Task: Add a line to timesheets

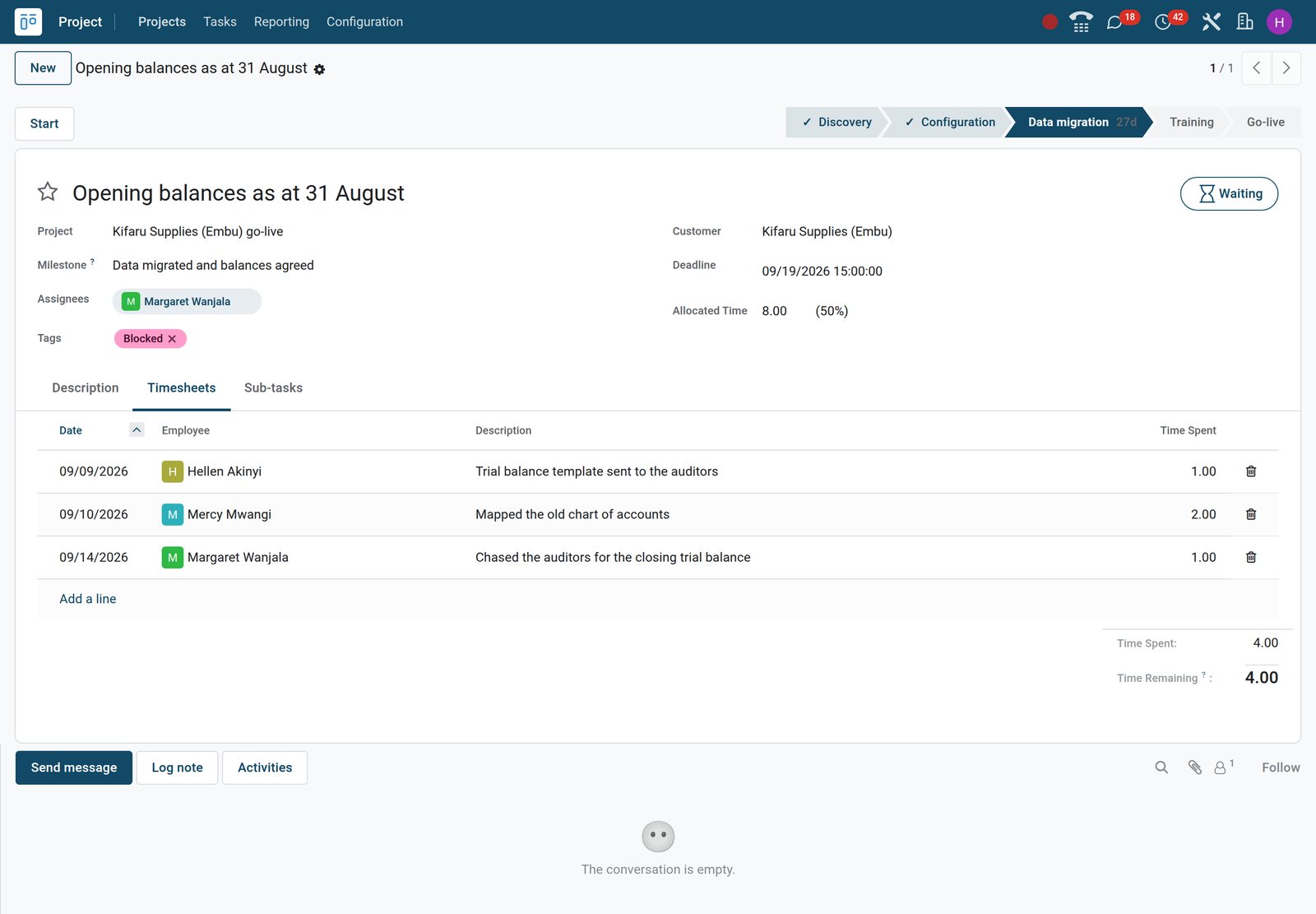Action: point(88,599)
